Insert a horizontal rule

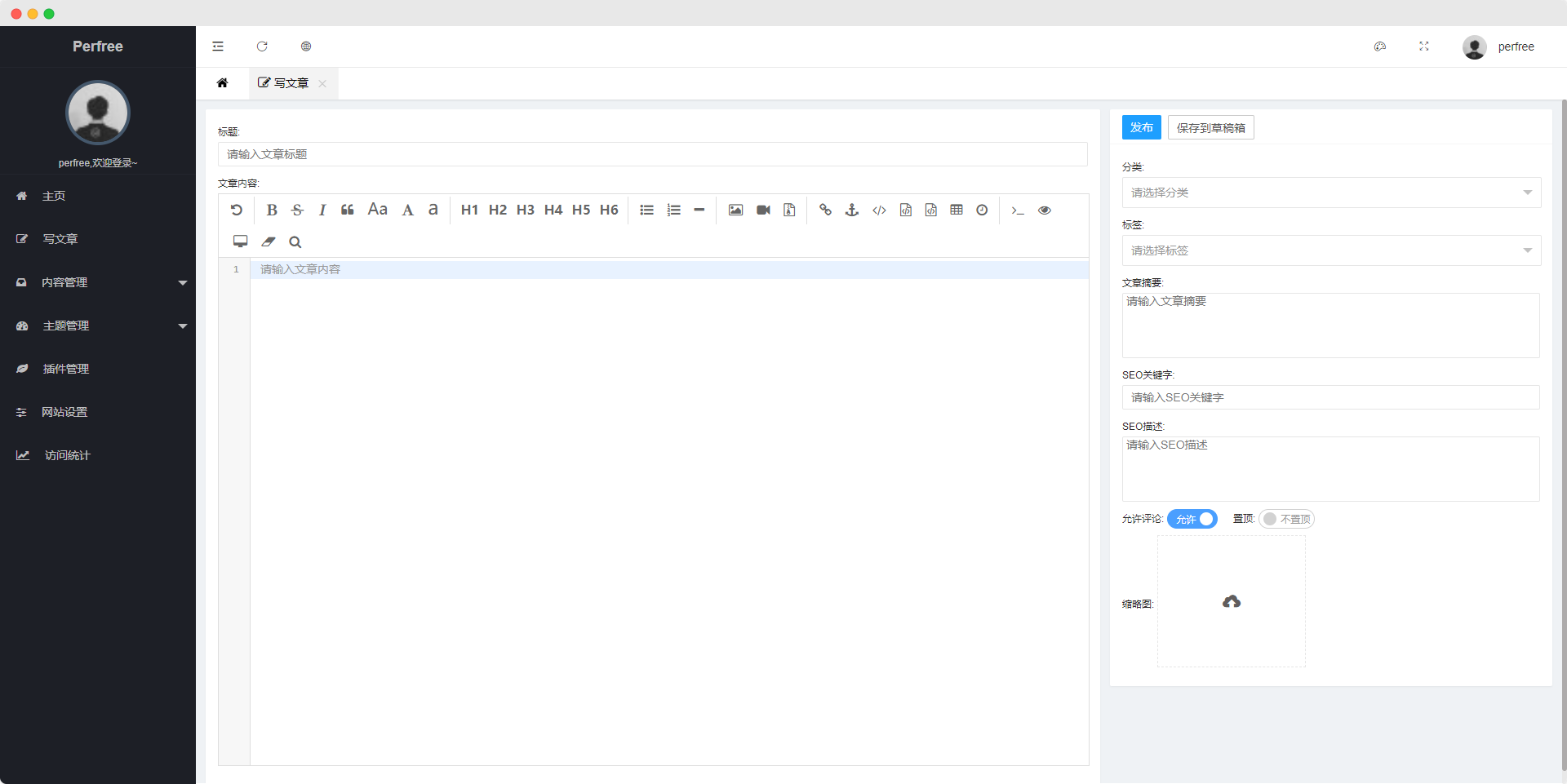tap(699, 210)
